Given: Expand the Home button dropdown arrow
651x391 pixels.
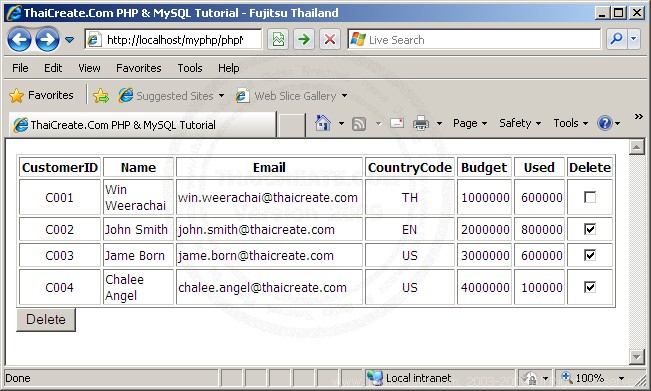Looking at the screenshot, I should pos(341,123).
